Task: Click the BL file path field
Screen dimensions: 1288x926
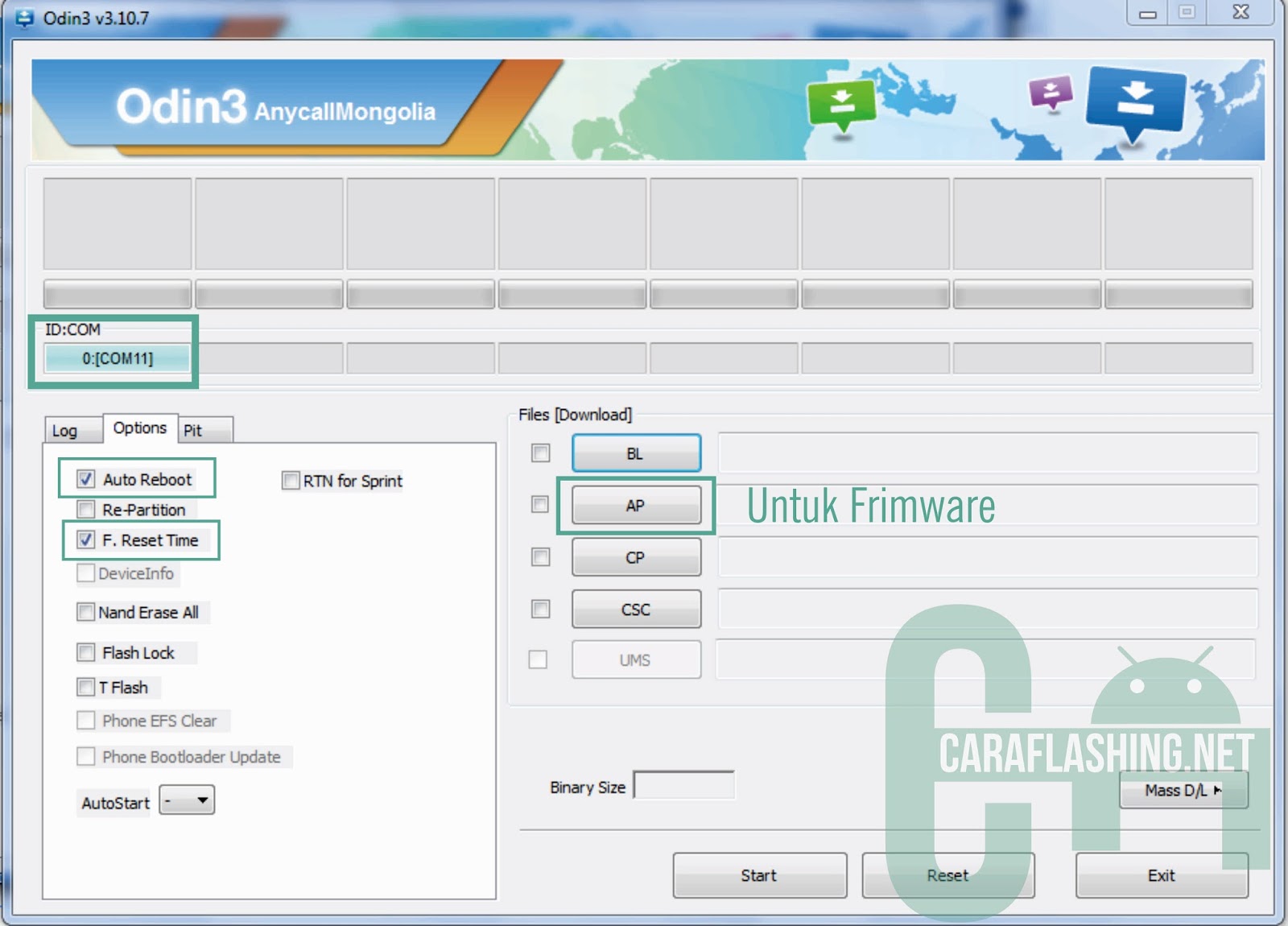Action: [988, 453]
